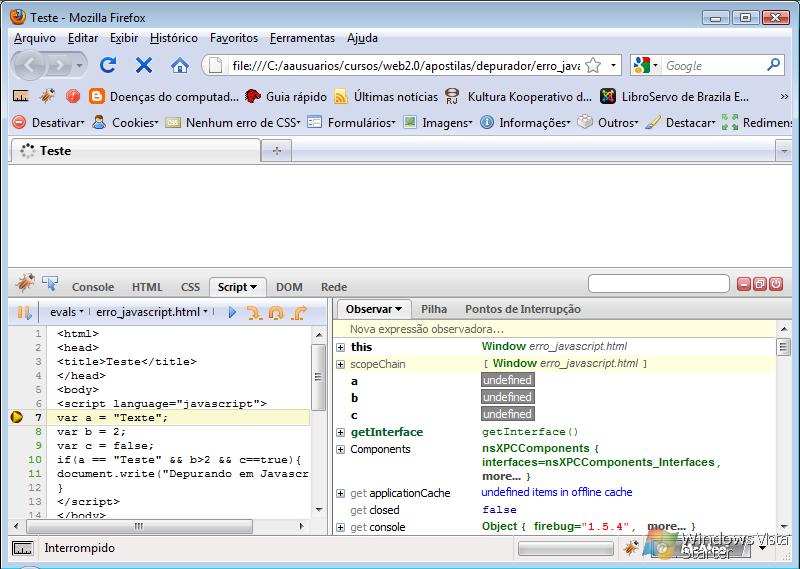Toggle break on next pause icon
Image resolution: width=800 pixels, height=569 pixels.
click(x=24, y=312)
